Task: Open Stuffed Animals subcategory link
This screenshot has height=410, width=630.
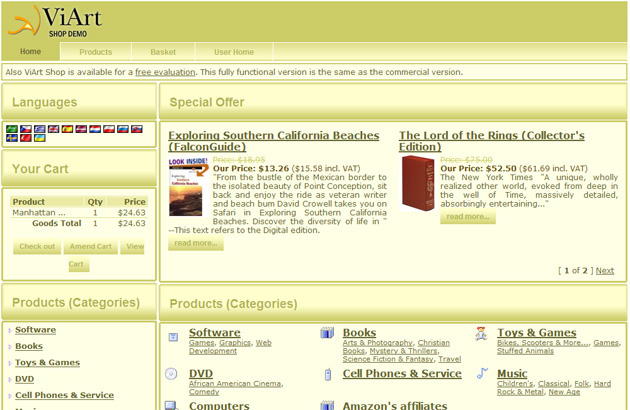Action: (525, 351)
